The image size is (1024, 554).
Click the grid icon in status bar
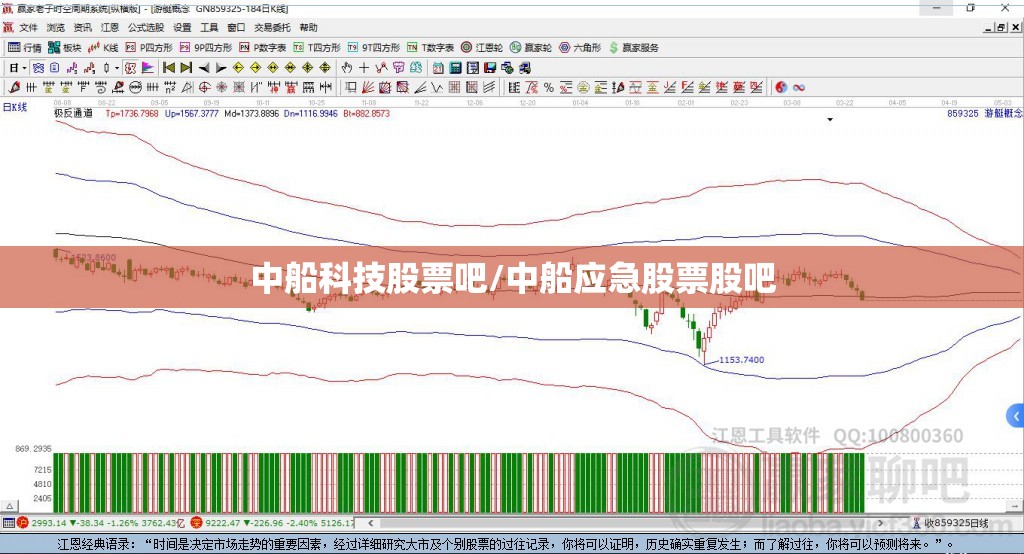pyautogui.click(x=8, y=523)
